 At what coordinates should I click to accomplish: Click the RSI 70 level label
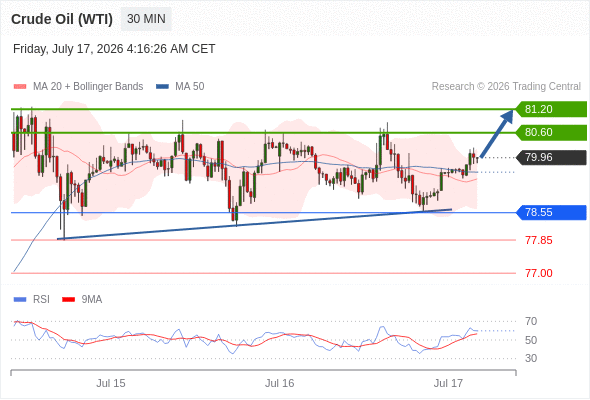click(x=531, y=321)
